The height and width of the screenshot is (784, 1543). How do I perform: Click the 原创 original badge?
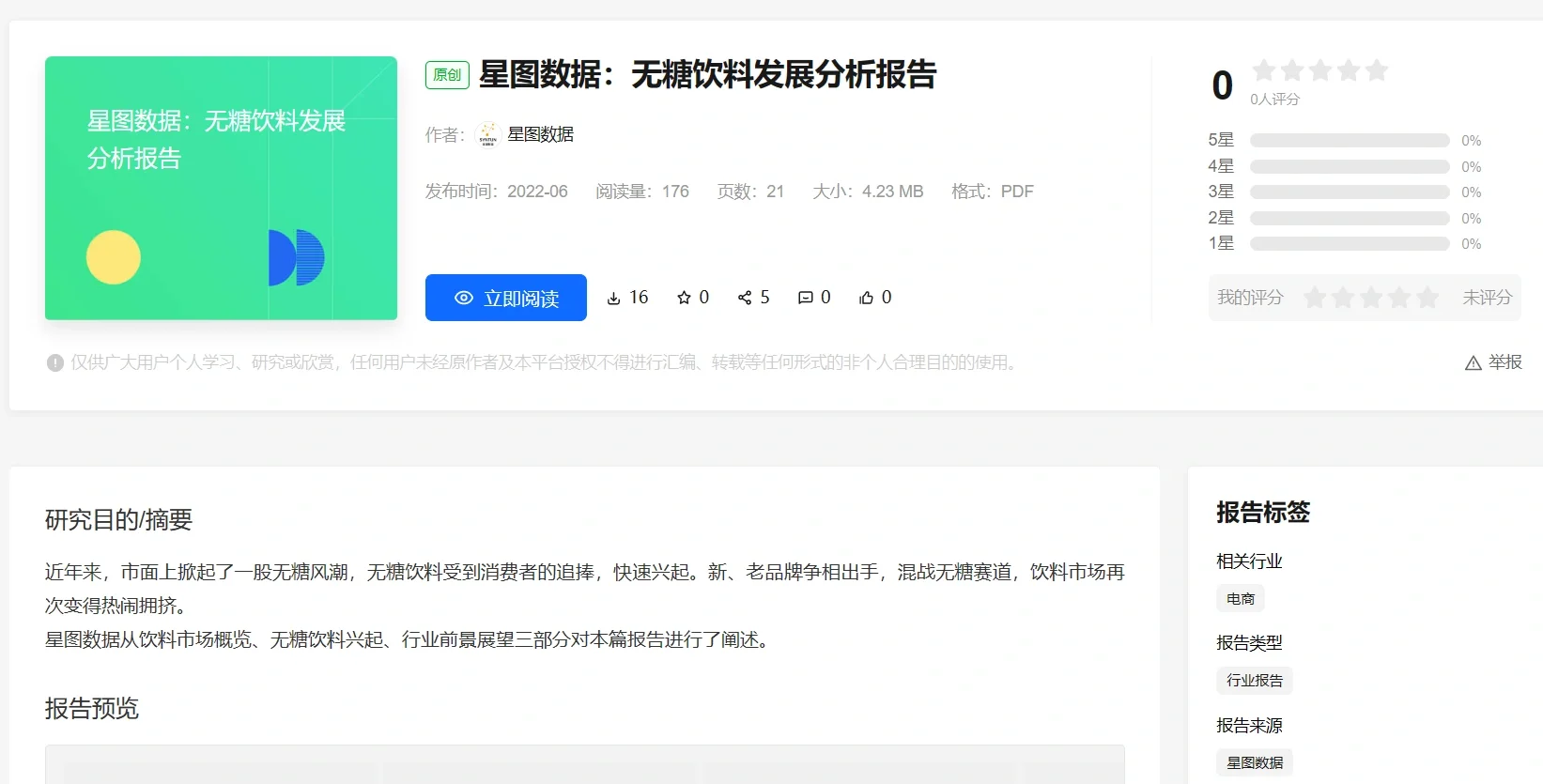coord(447,75)
